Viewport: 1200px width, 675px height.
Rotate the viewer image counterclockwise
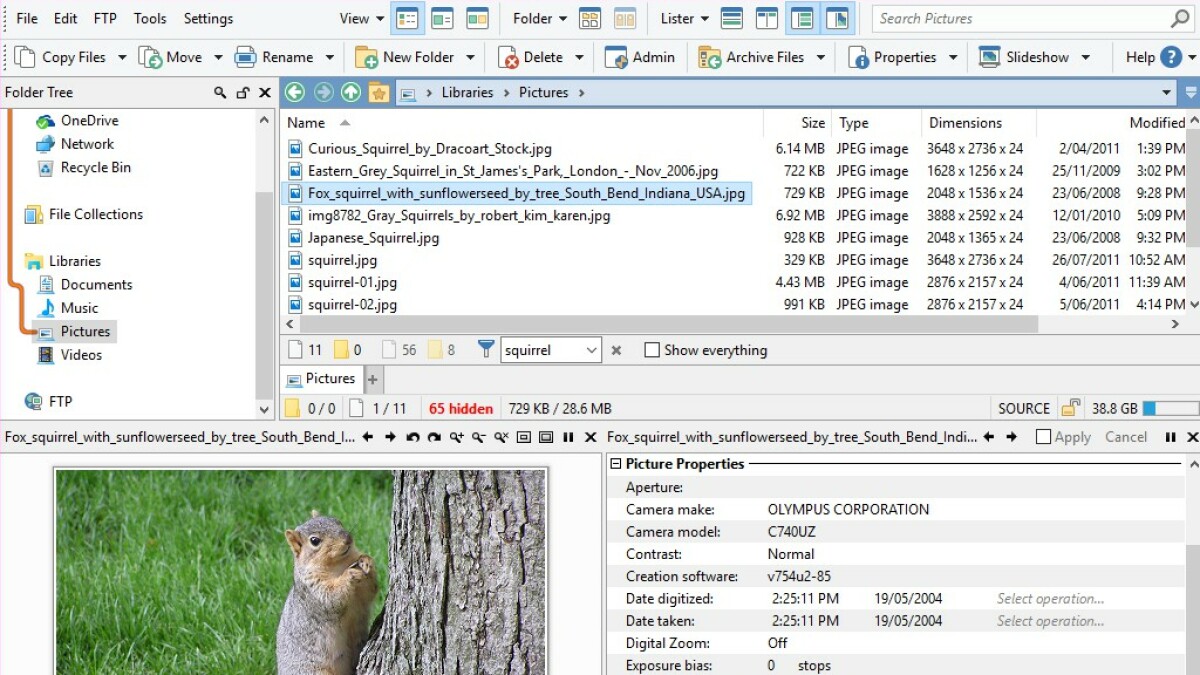click(x=412, y=437)
